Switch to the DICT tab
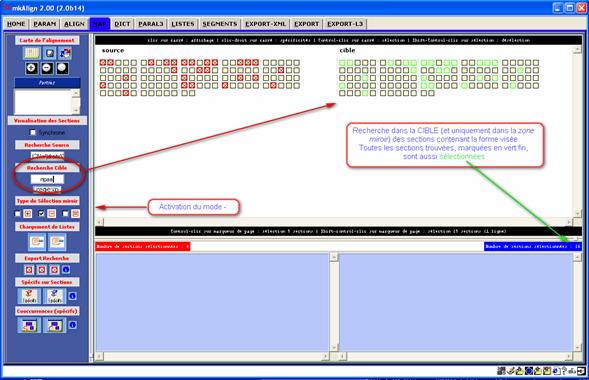 (x=122, y=24)
